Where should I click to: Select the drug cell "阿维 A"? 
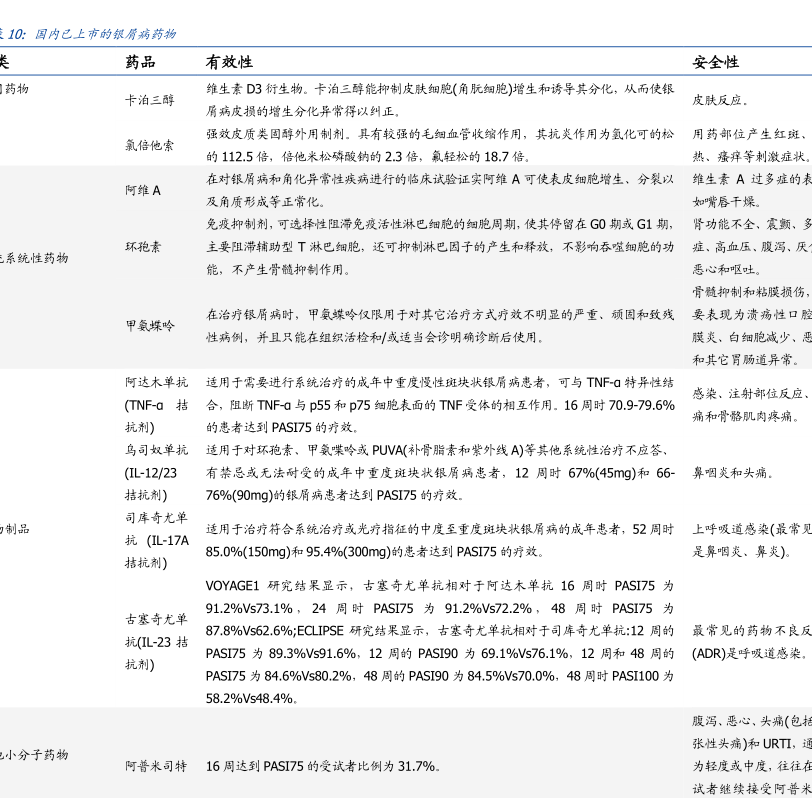[x=143, y=190]
